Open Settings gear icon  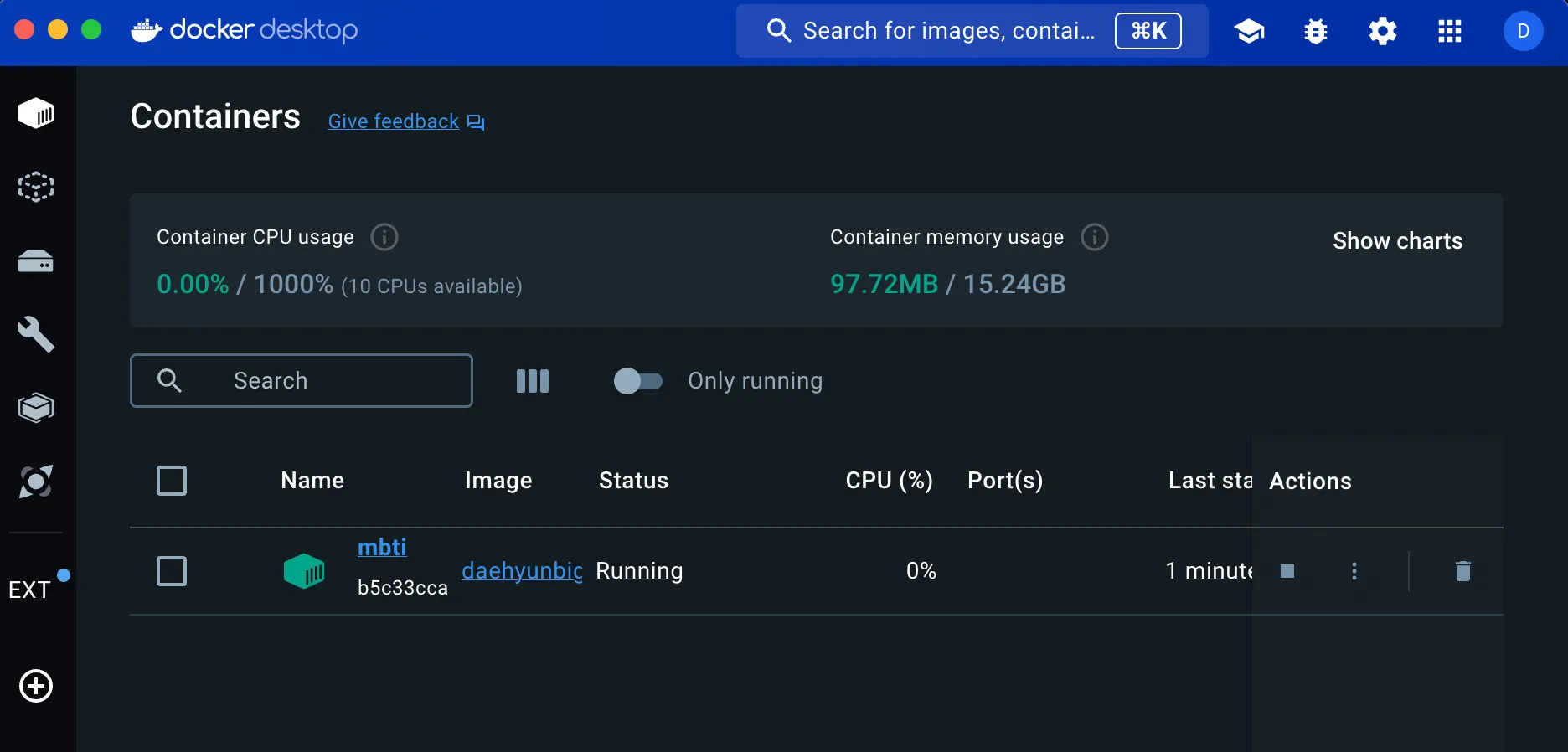(1383, 31)
